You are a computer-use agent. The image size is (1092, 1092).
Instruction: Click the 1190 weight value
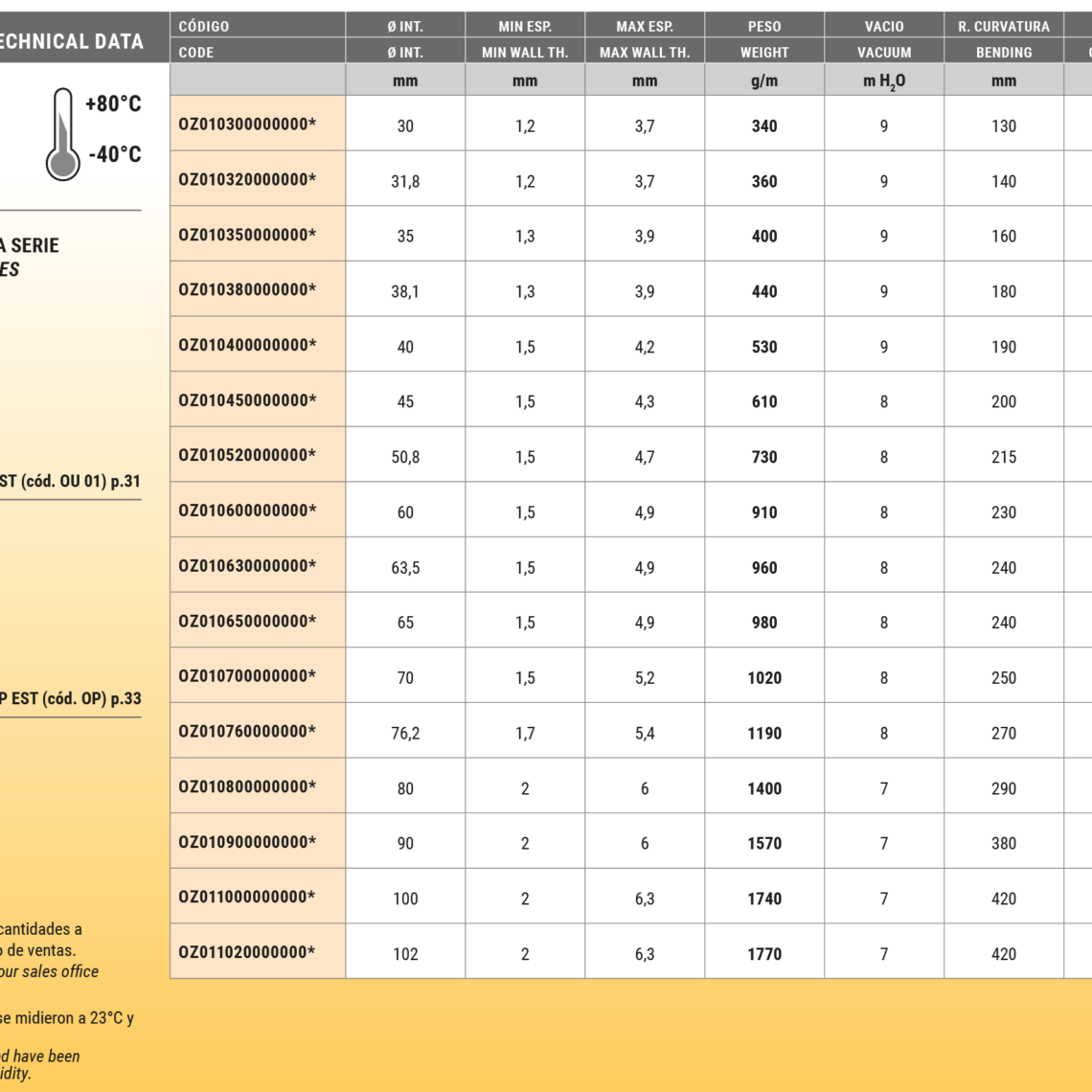click(763, 734)
